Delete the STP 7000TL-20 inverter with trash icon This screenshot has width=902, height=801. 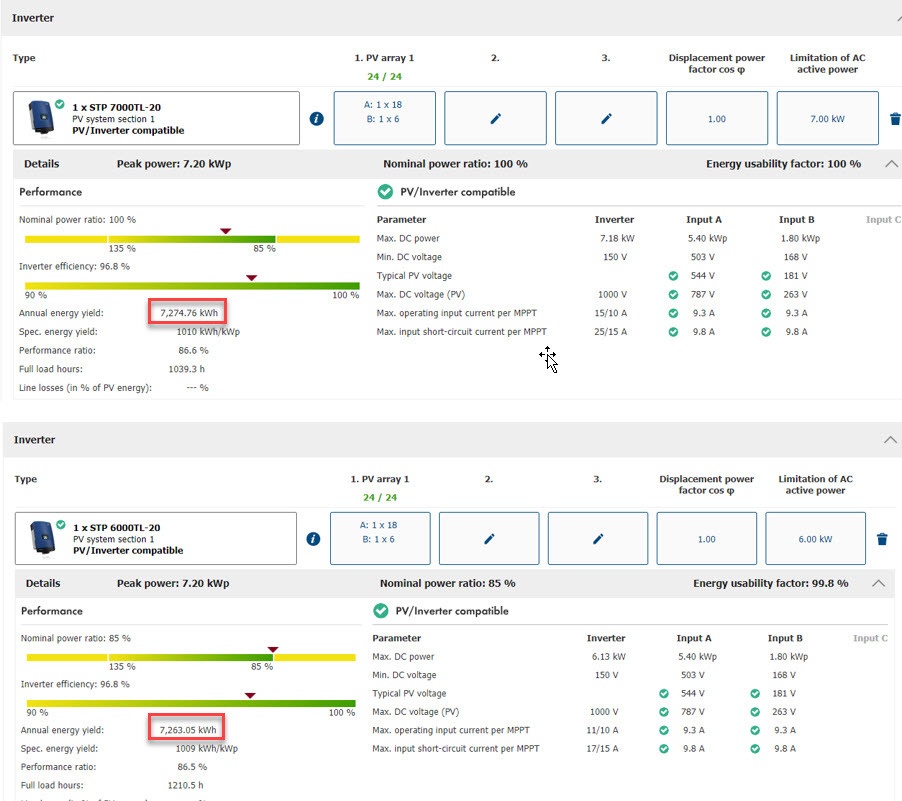point(894,119)
